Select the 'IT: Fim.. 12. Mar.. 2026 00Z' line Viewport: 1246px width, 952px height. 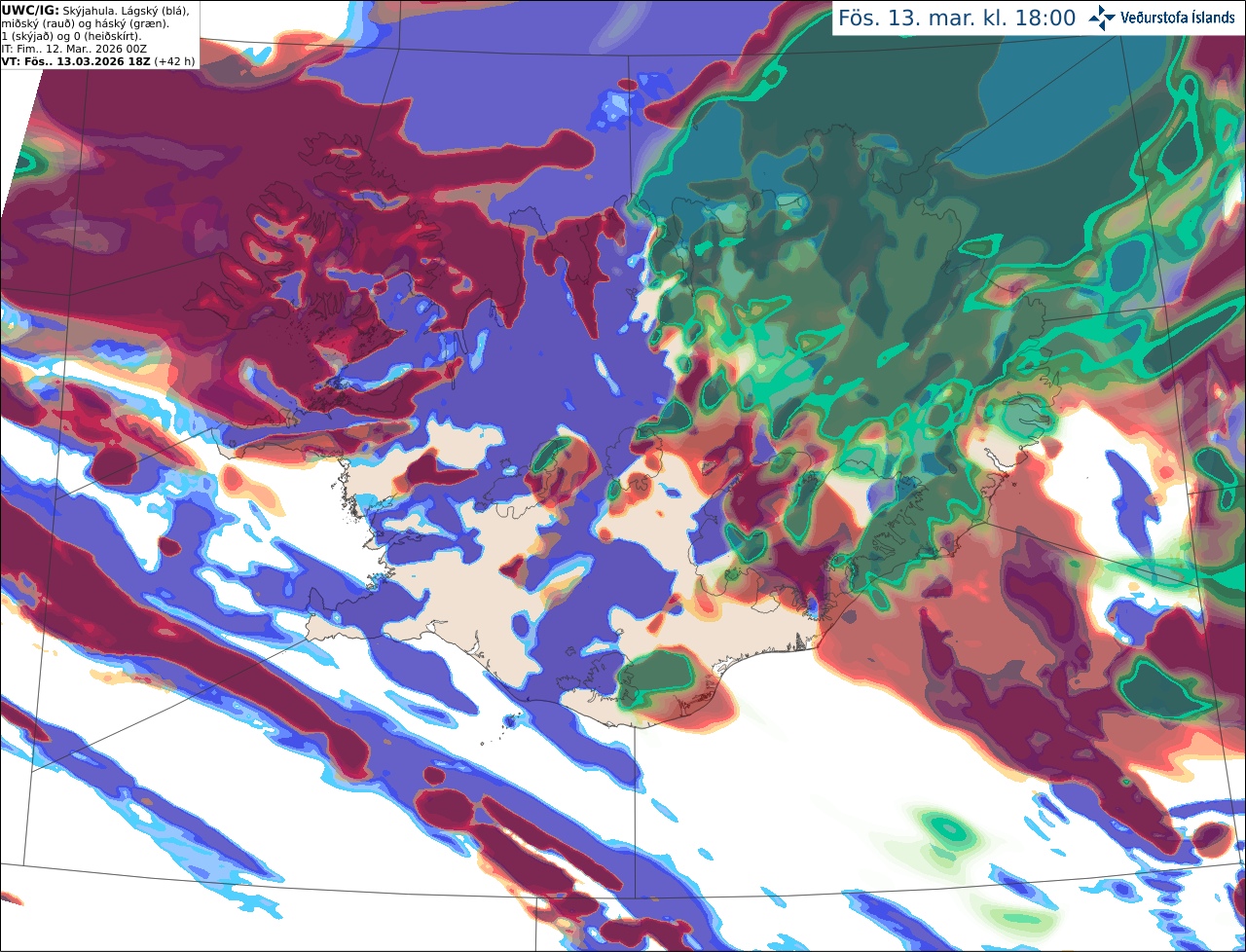point(74,49)
